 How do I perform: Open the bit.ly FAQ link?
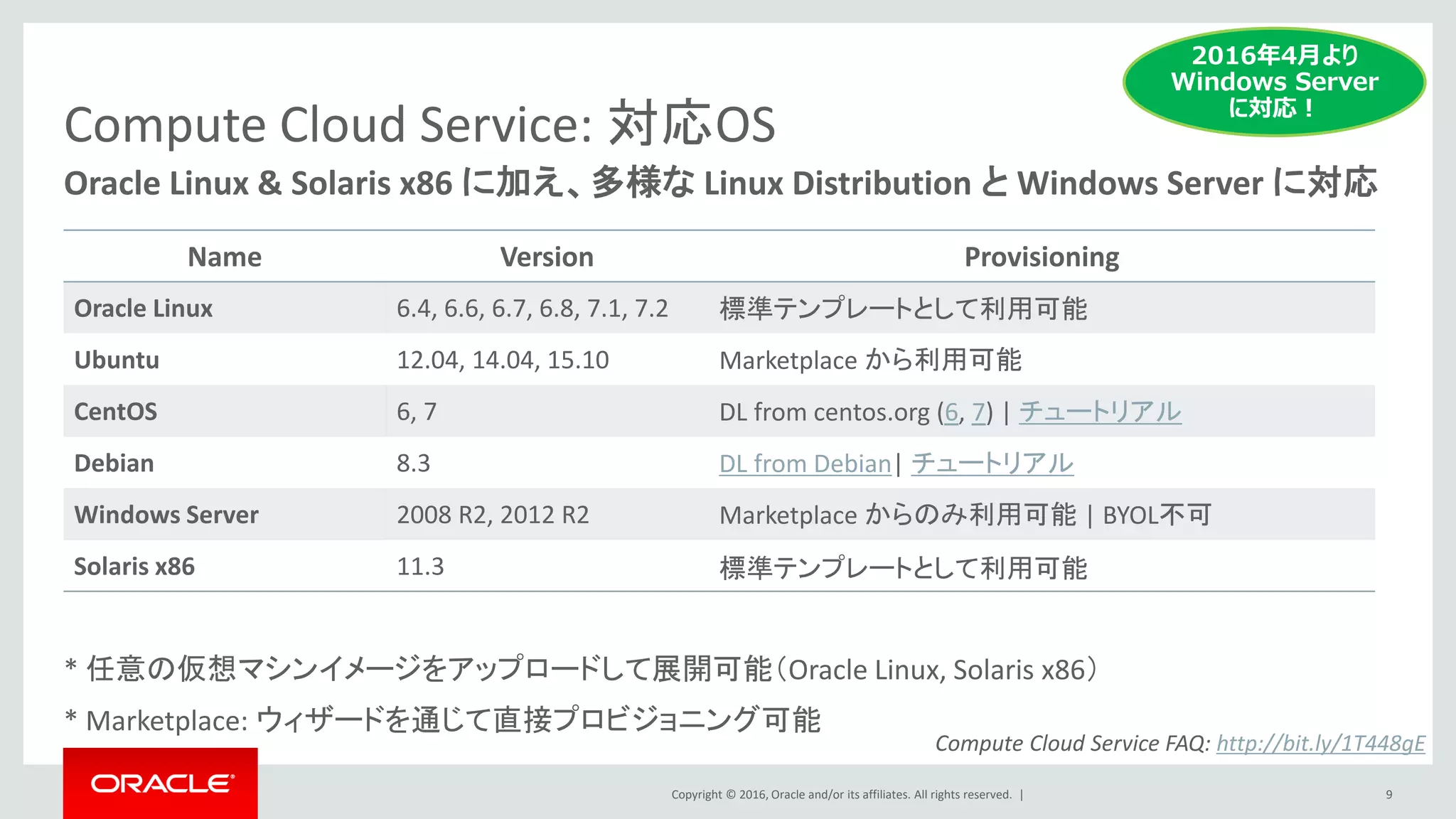[x=1321, y=743]
